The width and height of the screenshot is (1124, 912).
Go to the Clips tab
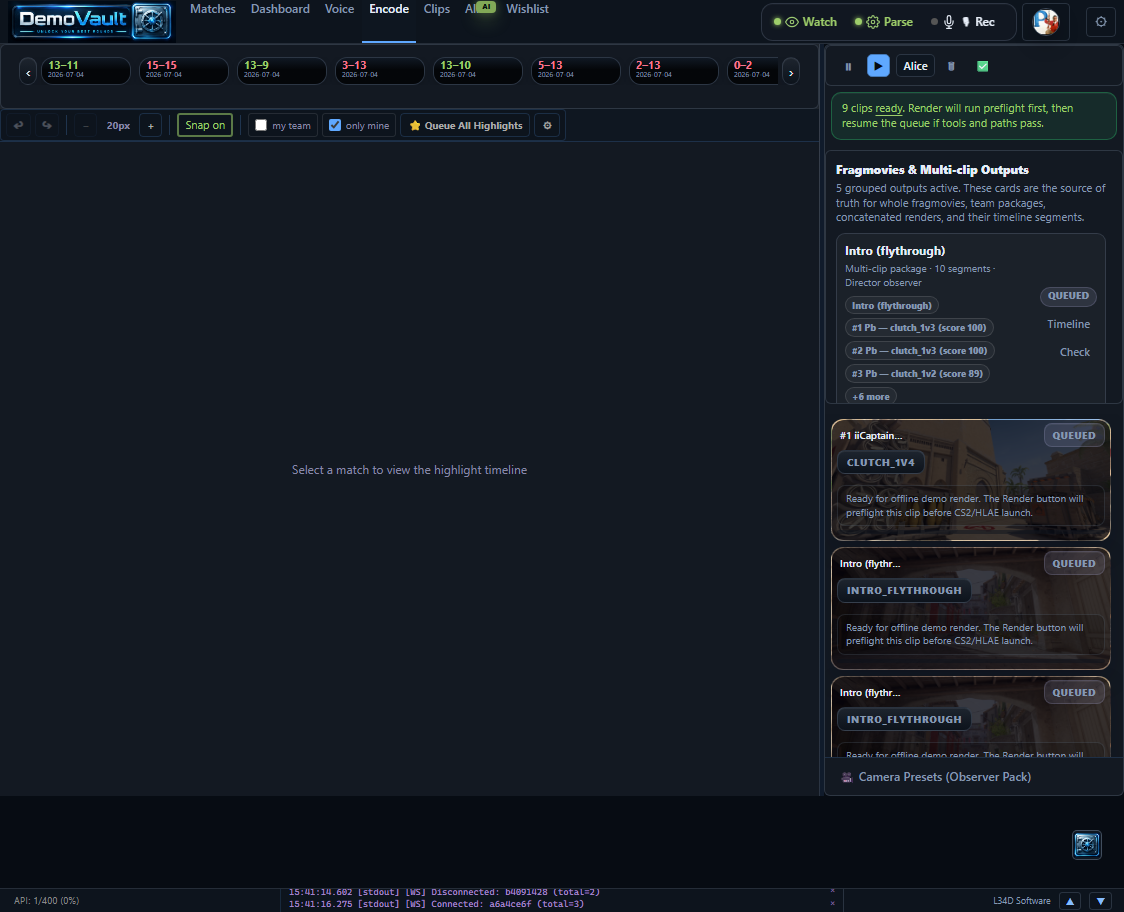point(437,9)
